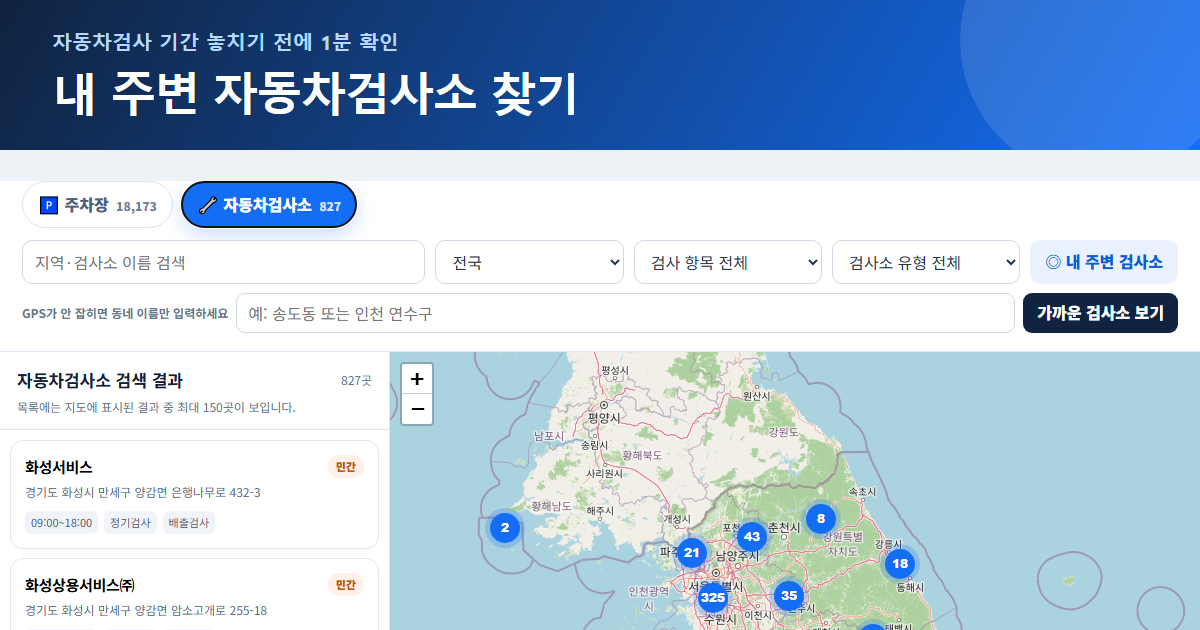
Task: Click the 배출검사 tag on 화성서비스
Action: pos(189,522)
